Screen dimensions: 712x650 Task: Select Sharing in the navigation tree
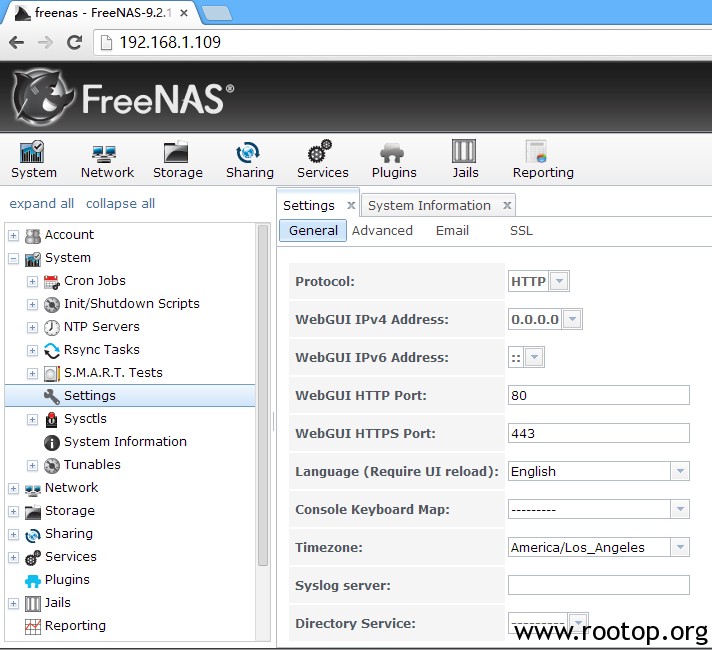[69, 534]
